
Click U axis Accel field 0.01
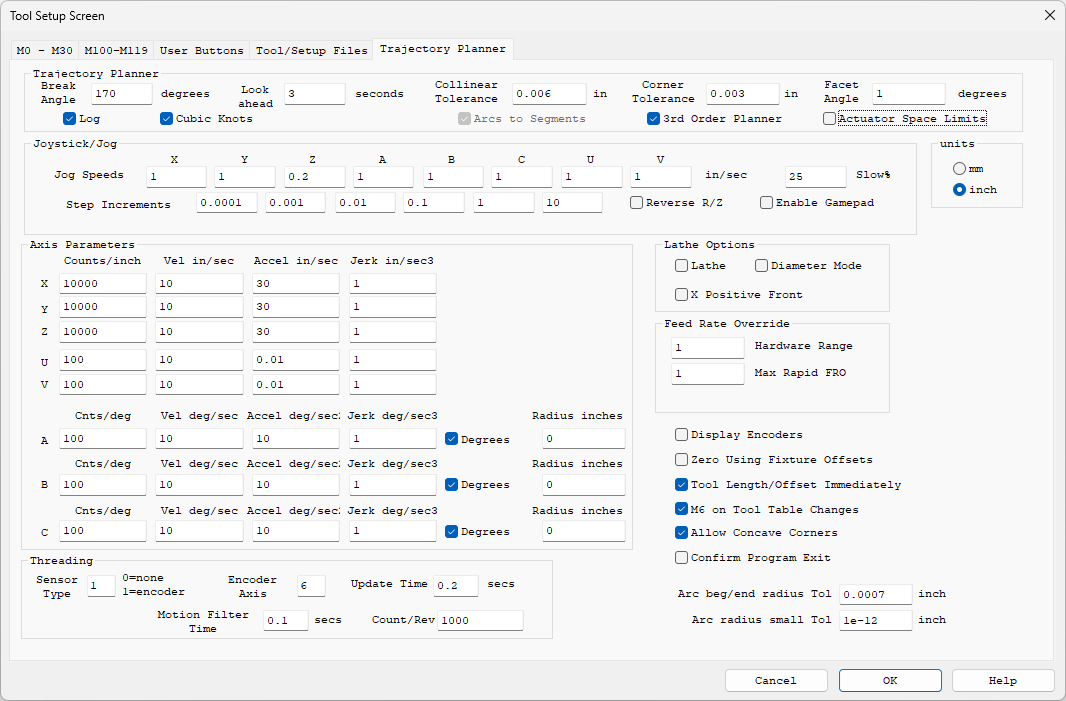pos(296,360)
